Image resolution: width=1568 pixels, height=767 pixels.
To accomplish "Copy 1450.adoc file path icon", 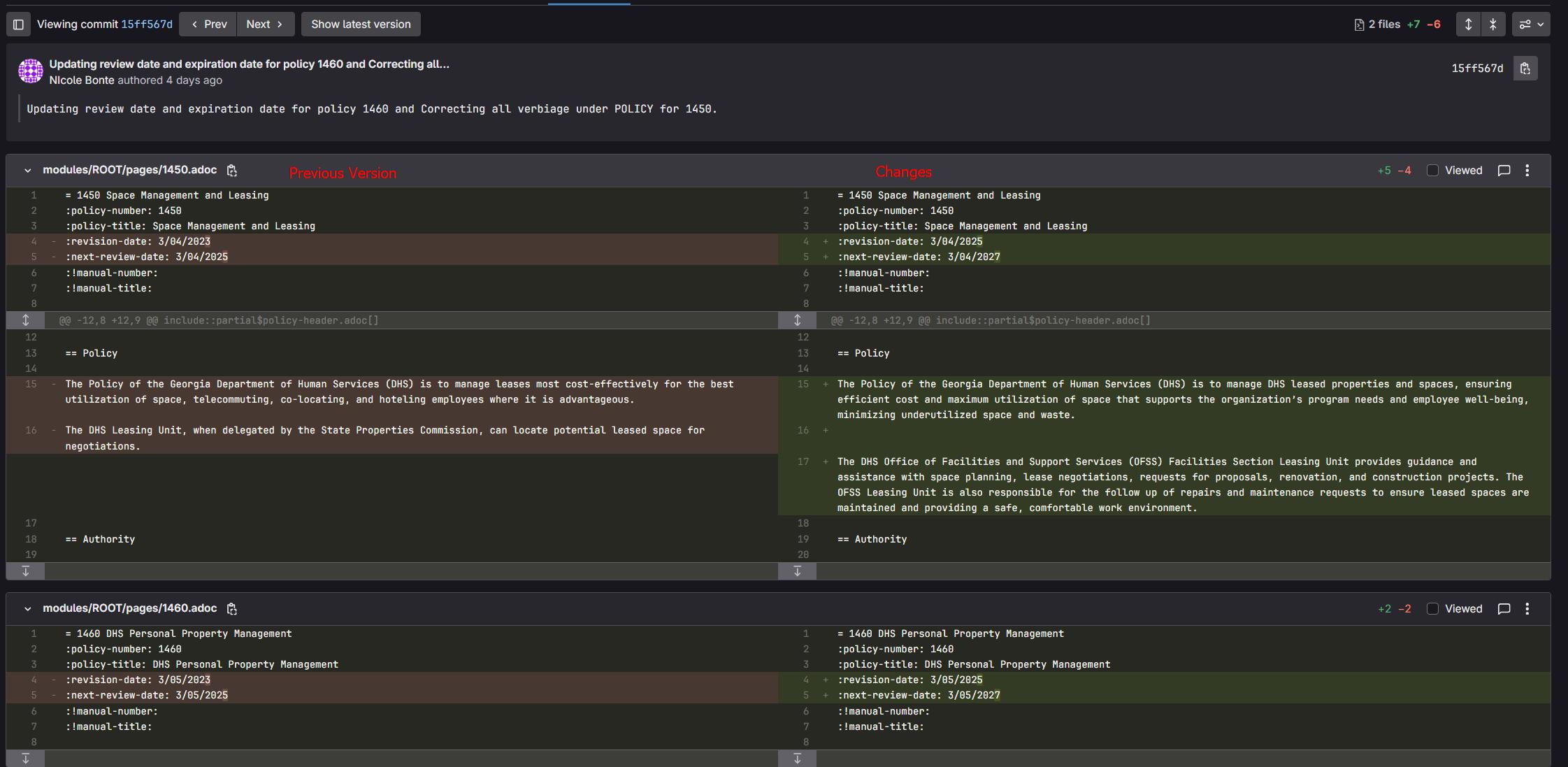I will click(232, 171).
